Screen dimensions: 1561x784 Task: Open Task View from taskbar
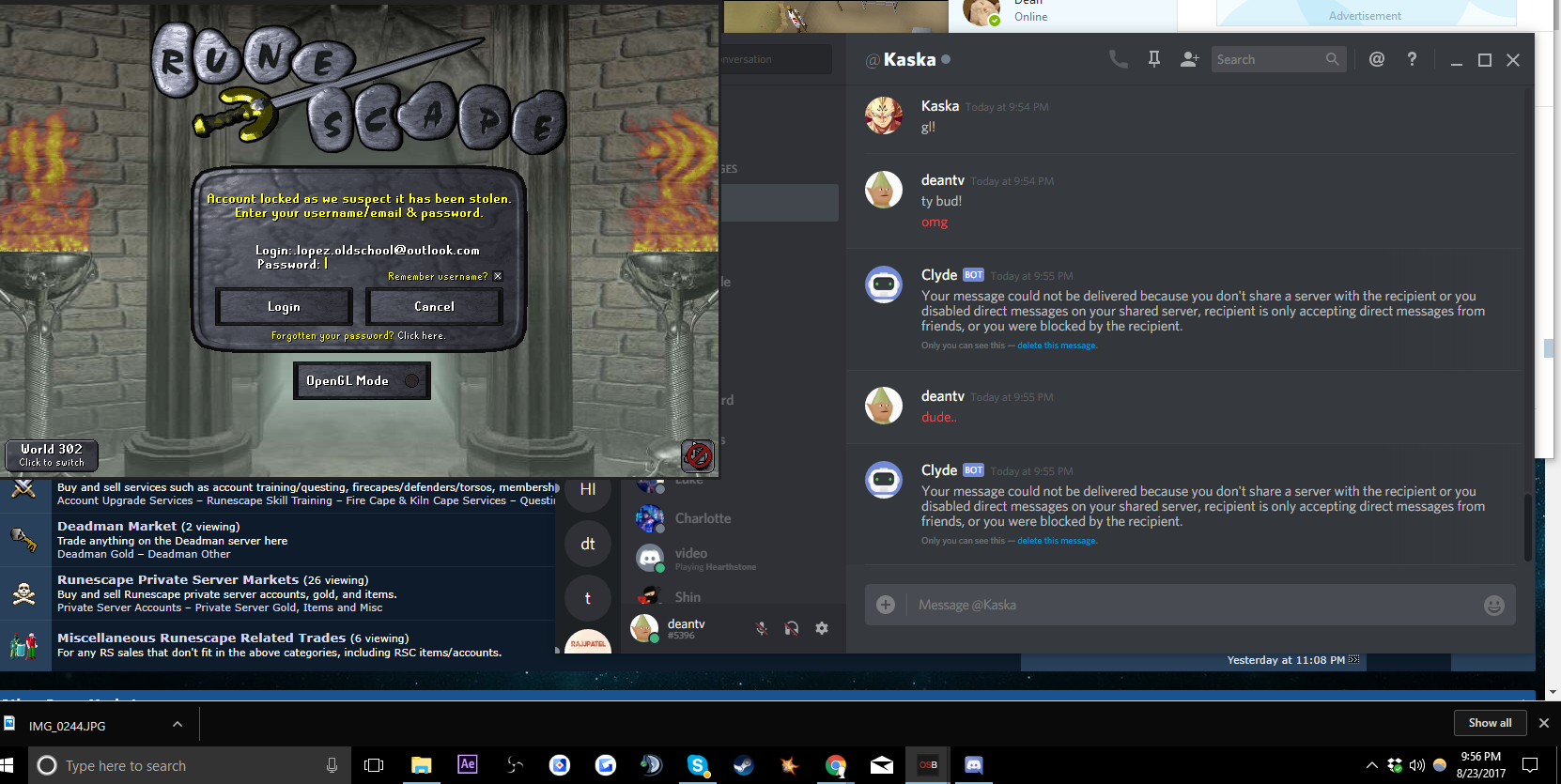click(374, 765)
